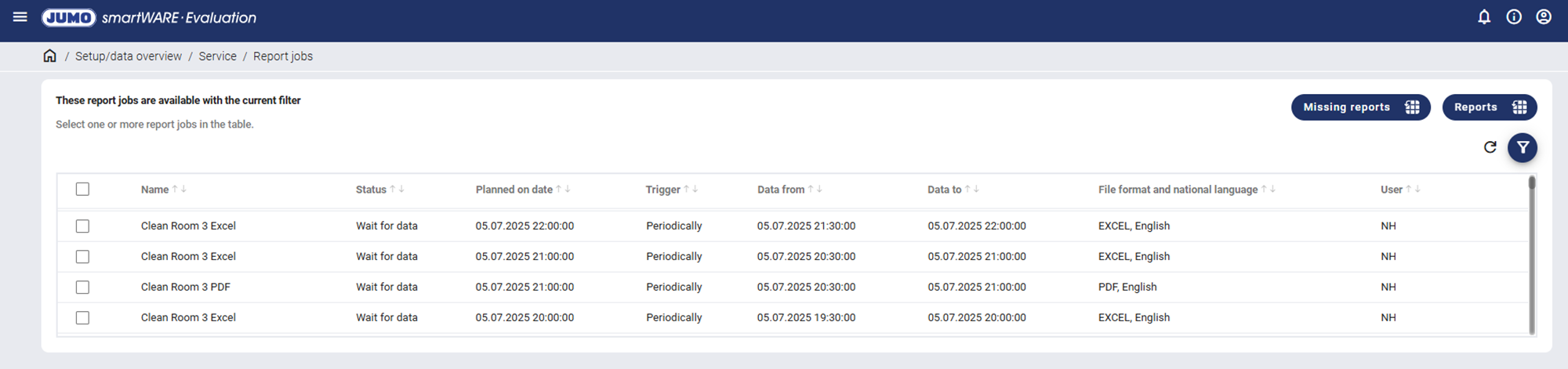Go to home via house icon
Image resolution: width=1568 pixels, height=369 pixels.
(x=49, y=56)
